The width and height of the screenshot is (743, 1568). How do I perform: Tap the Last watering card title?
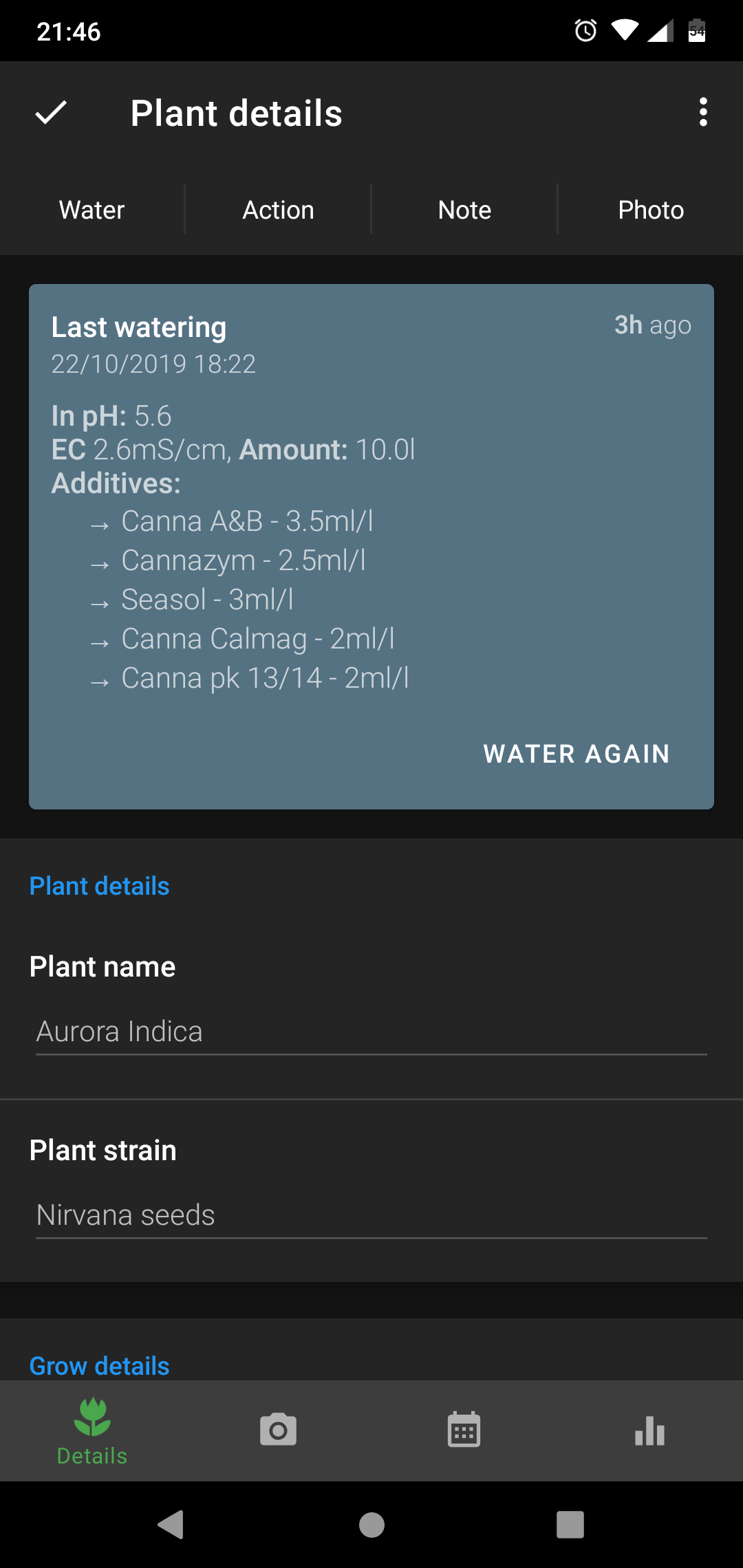[x=139, y=327]
